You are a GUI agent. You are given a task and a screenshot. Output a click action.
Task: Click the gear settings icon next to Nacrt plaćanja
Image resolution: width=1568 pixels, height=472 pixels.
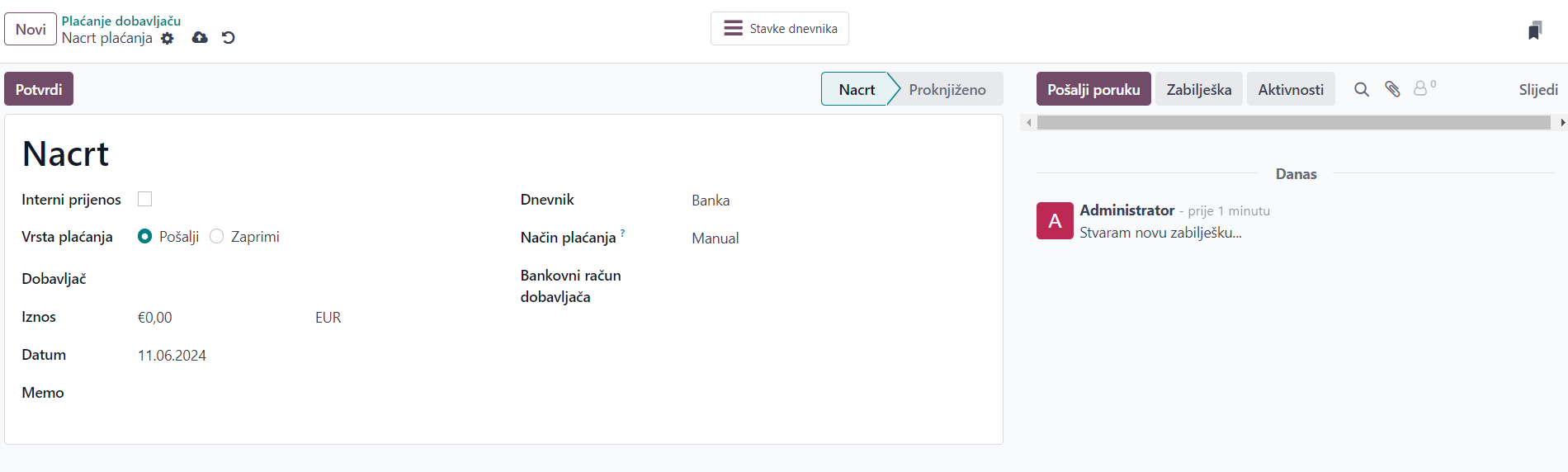168,39
